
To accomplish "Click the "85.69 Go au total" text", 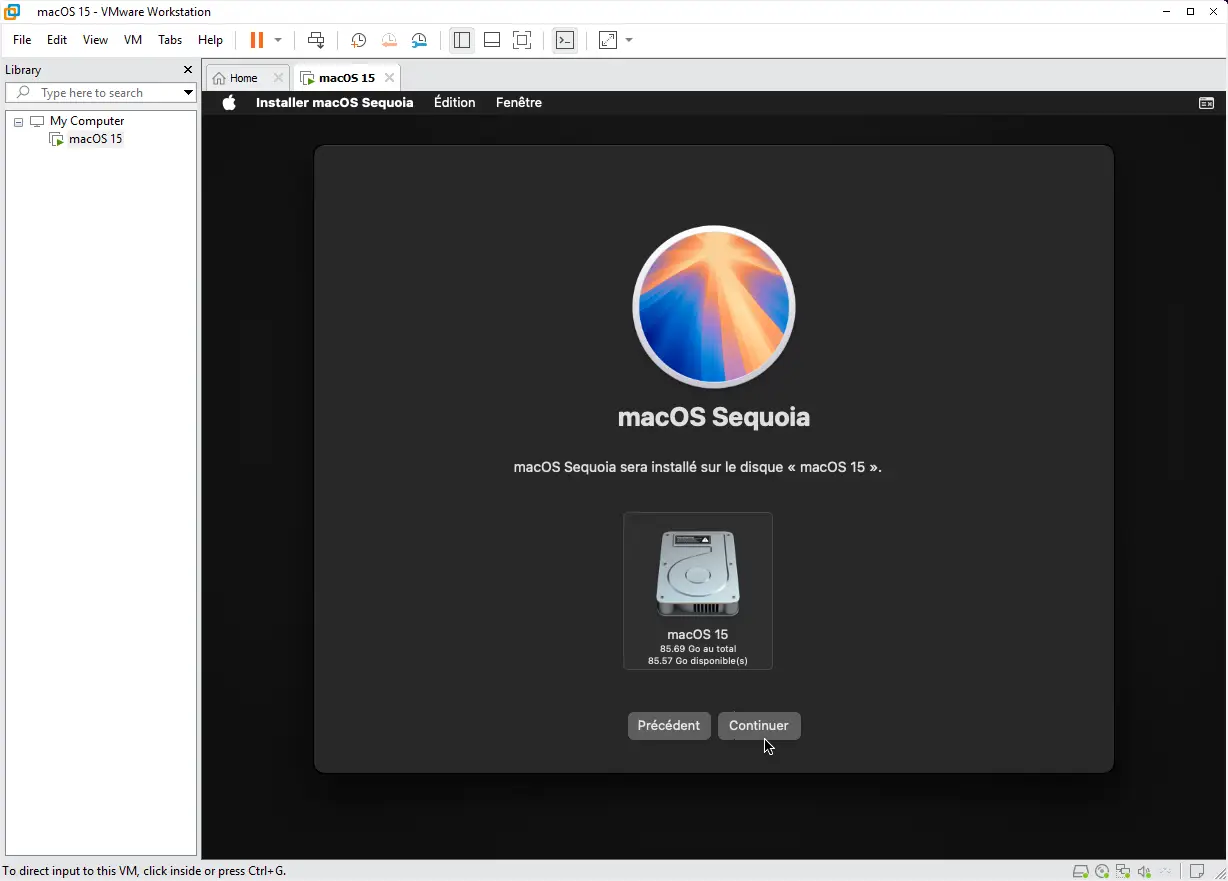I will 698,649.
